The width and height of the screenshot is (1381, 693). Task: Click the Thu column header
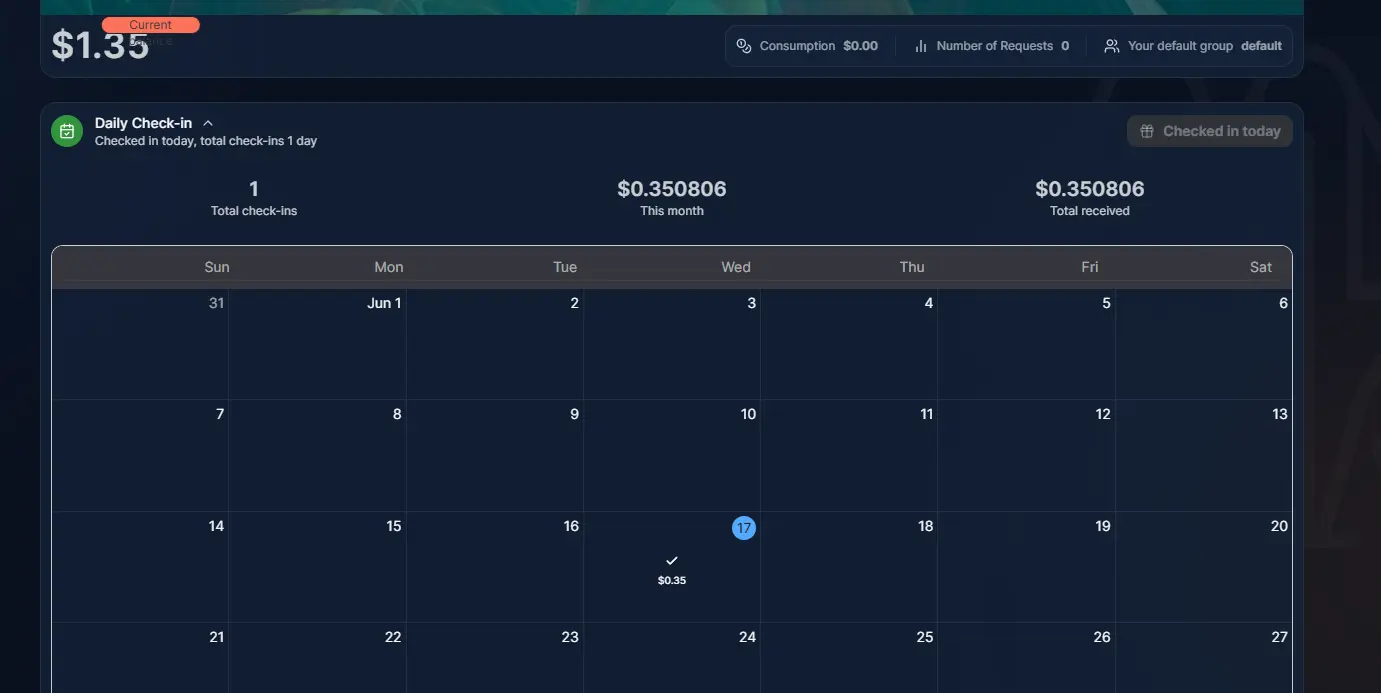tap(912, 267)
